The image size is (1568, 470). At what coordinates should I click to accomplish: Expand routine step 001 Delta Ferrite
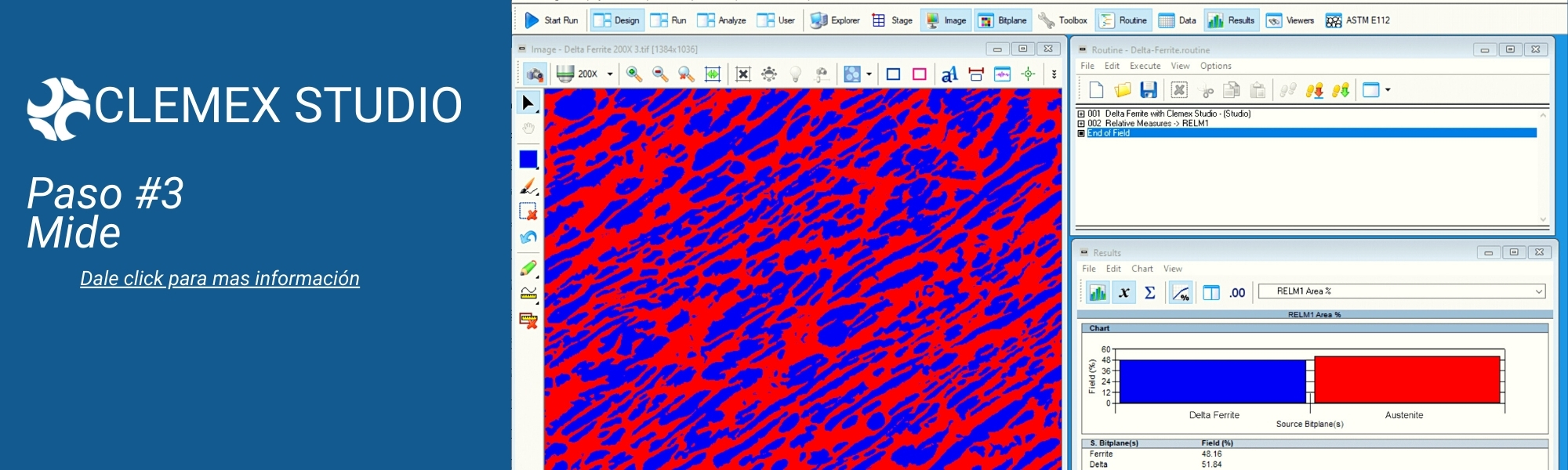pos(1081,114)
